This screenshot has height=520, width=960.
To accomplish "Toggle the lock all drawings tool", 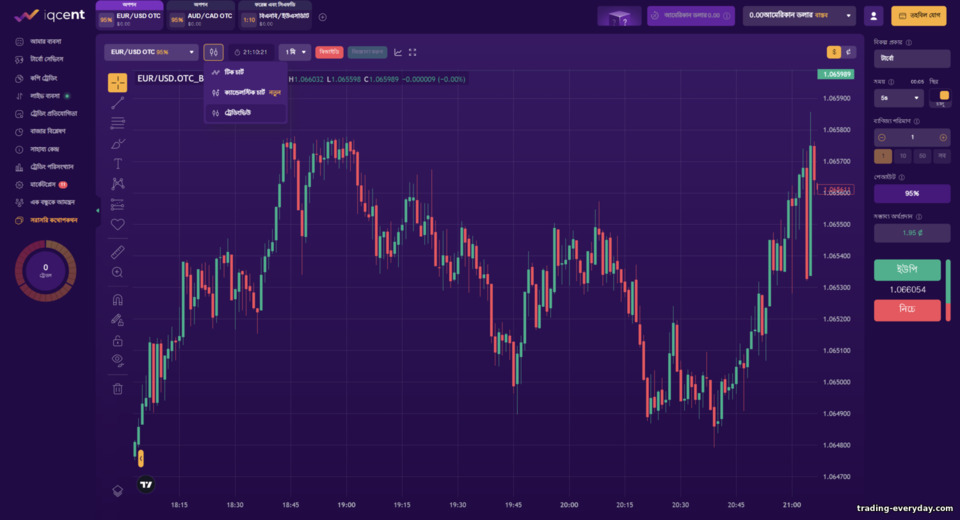I will tap(118, 341).
